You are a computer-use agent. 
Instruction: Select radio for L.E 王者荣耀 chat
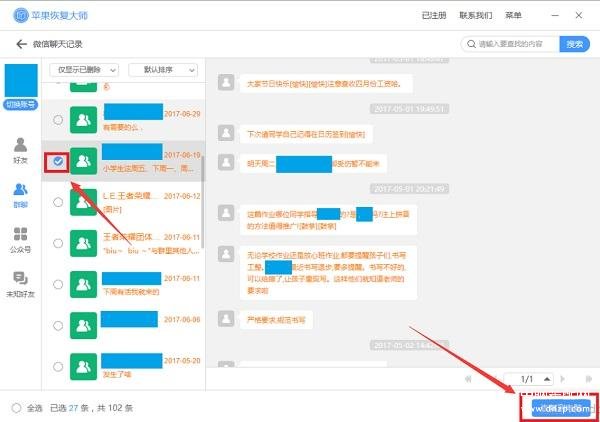coord(58,202)
